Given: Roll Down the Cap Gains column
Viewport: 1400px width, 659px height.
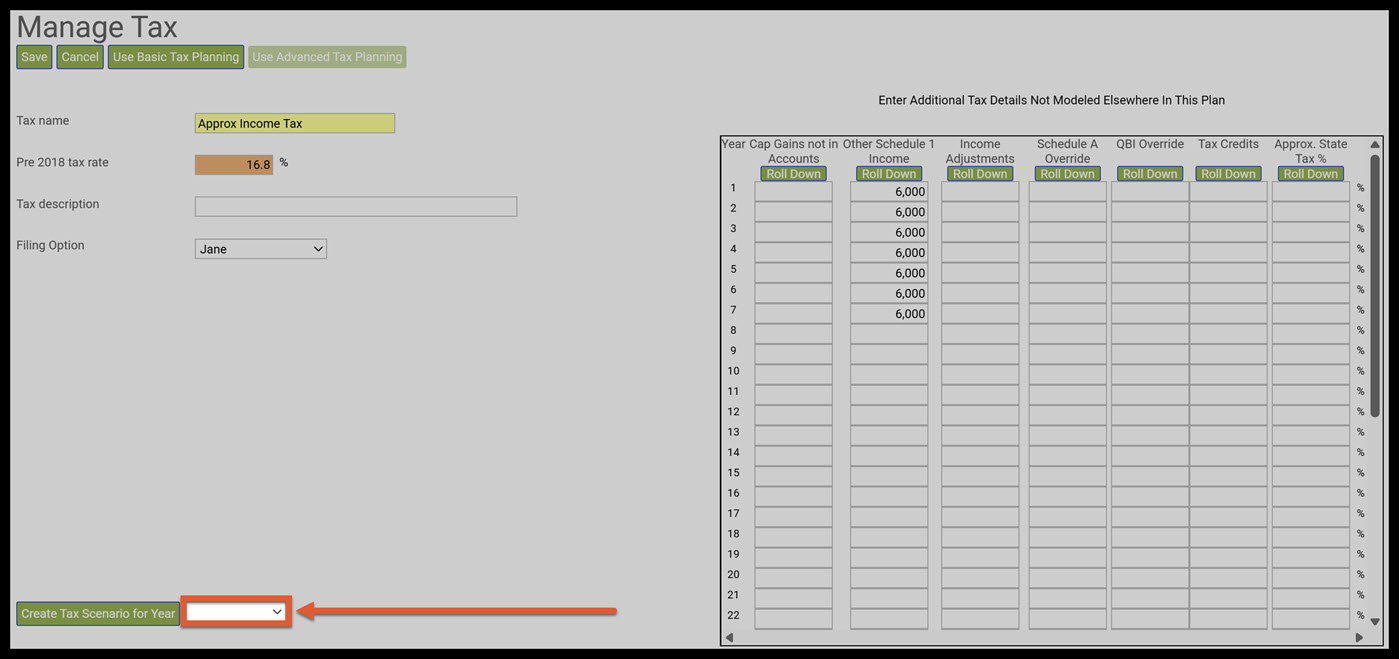Looking at the screenshot, I should pos(793,174).
